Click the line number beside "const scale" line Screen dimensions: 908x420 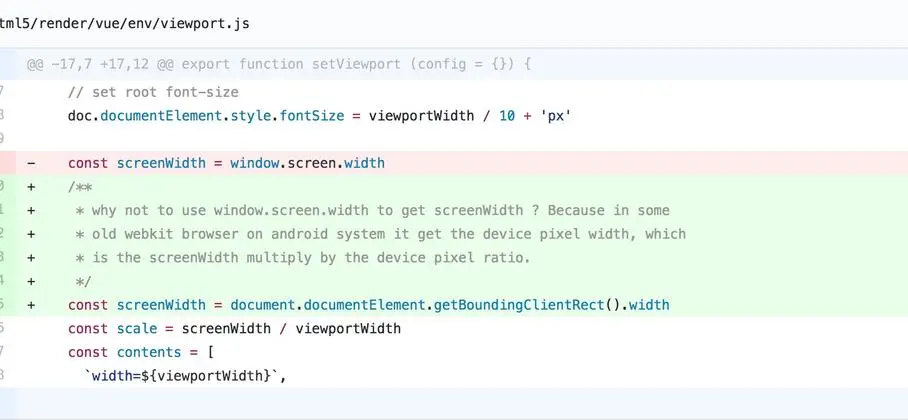pos(3,328)
